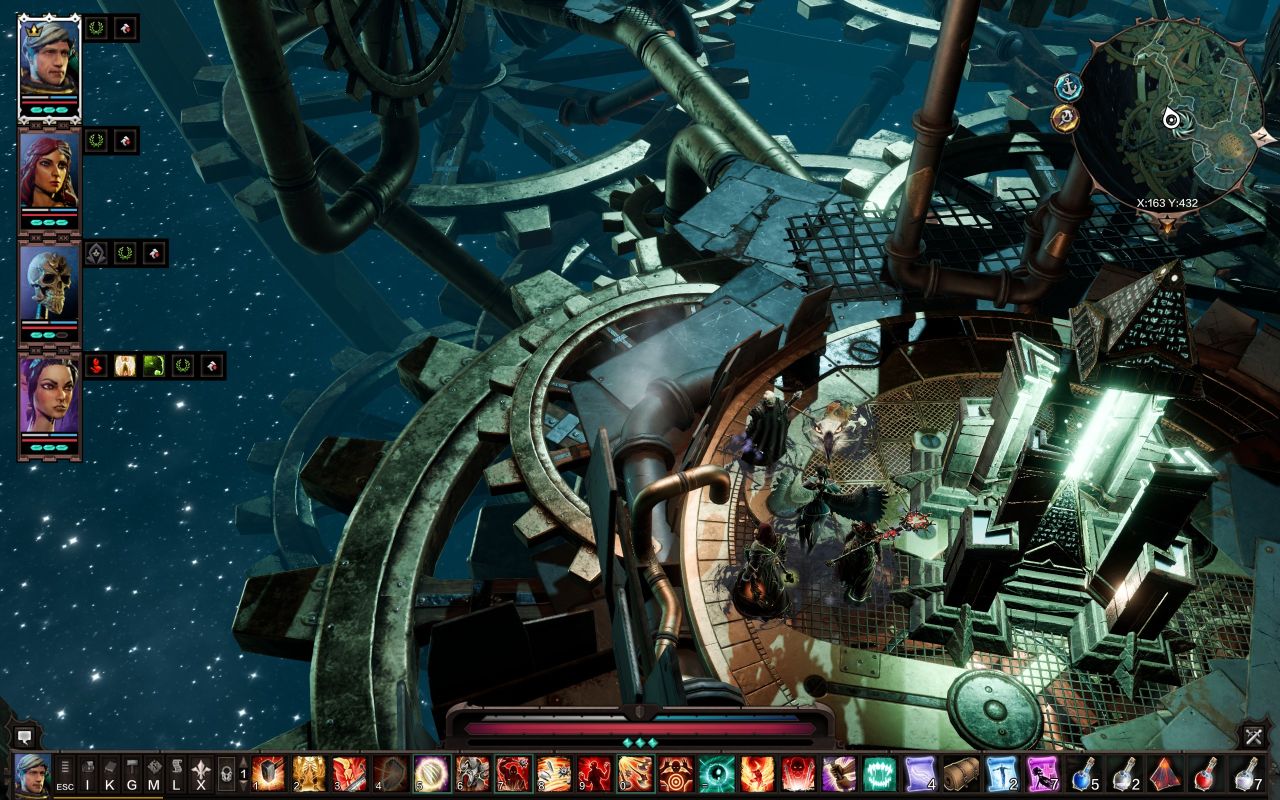
Task: Open the crossed-swords button at bottom right
Action: 1254,736
